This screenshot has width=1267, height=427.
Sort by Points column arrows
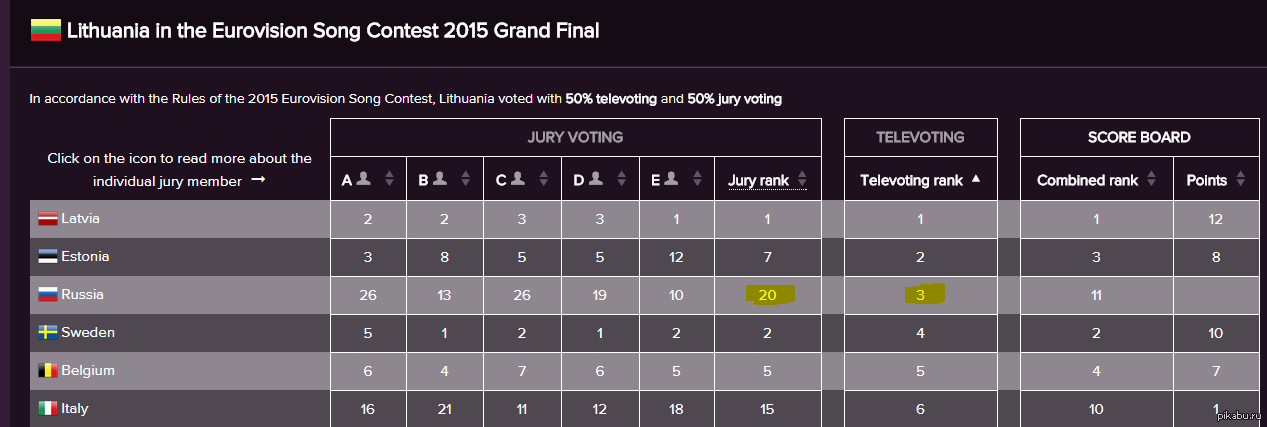coord(1241,181)
